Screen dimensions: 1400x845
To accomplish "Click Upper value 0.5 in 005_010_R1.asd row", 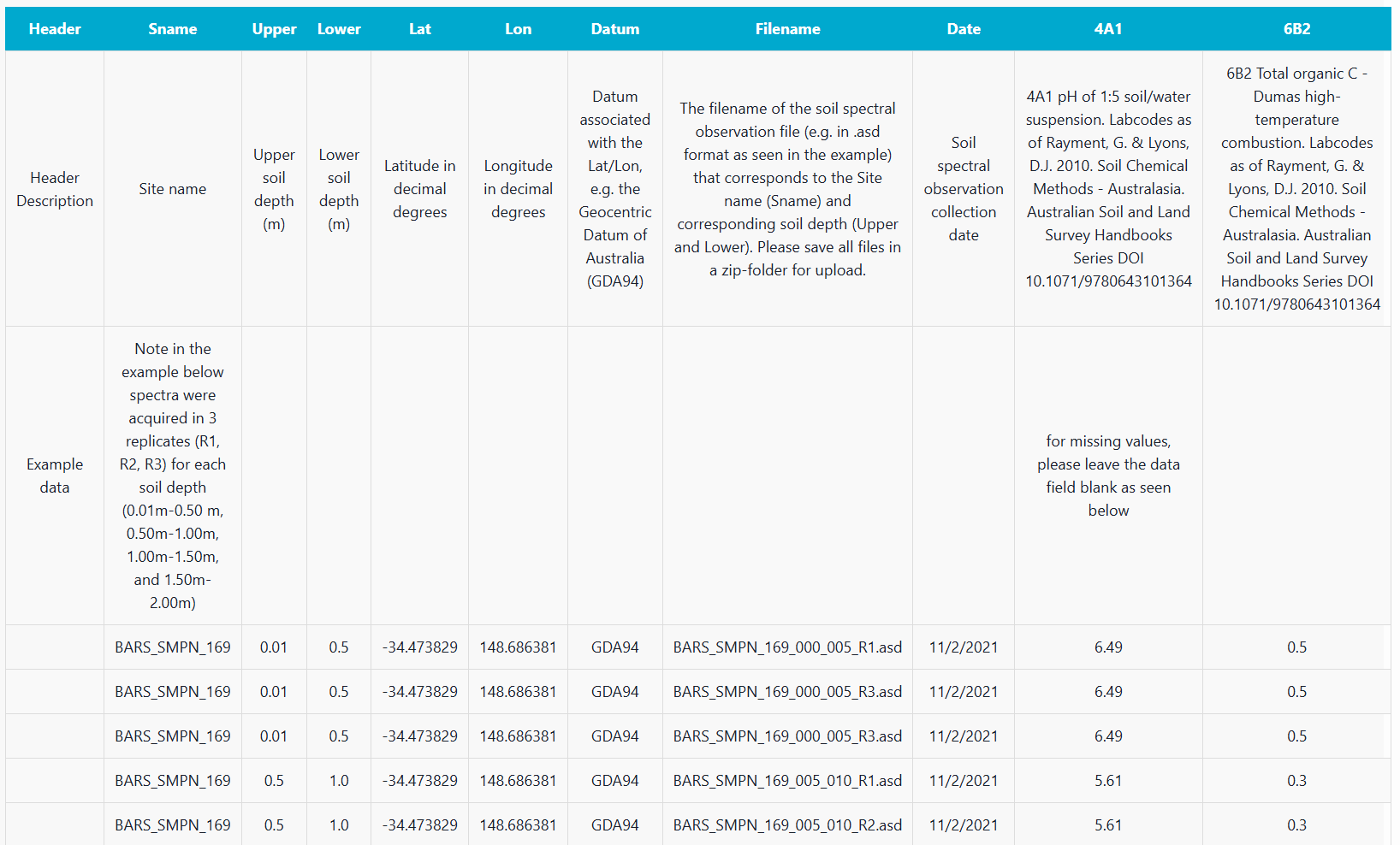I will coord(274,781).
